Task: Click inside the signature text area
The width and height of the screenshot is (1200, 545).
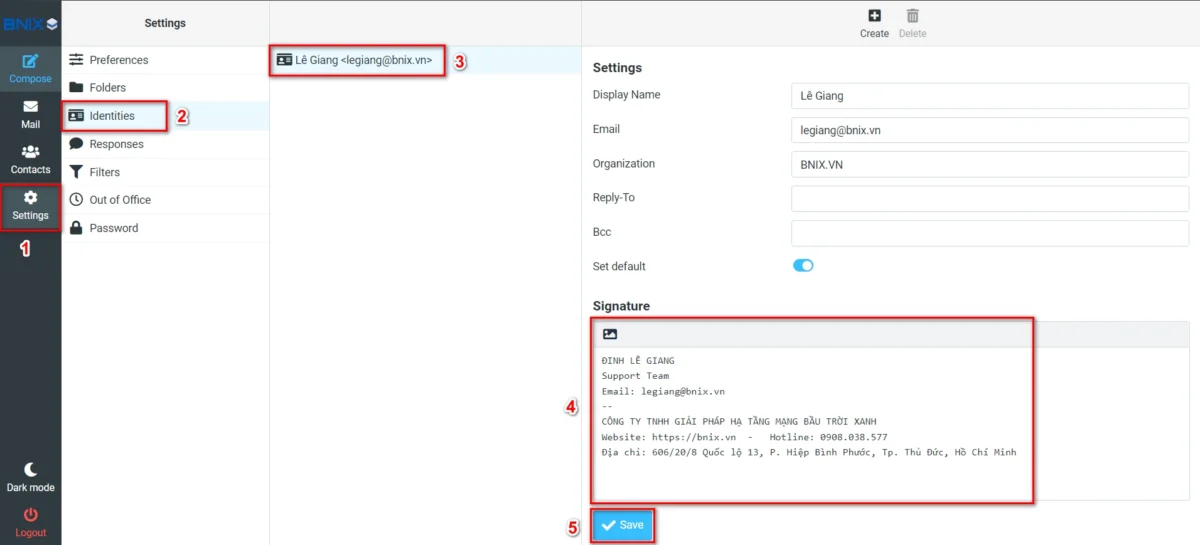Action: point(890,423)
